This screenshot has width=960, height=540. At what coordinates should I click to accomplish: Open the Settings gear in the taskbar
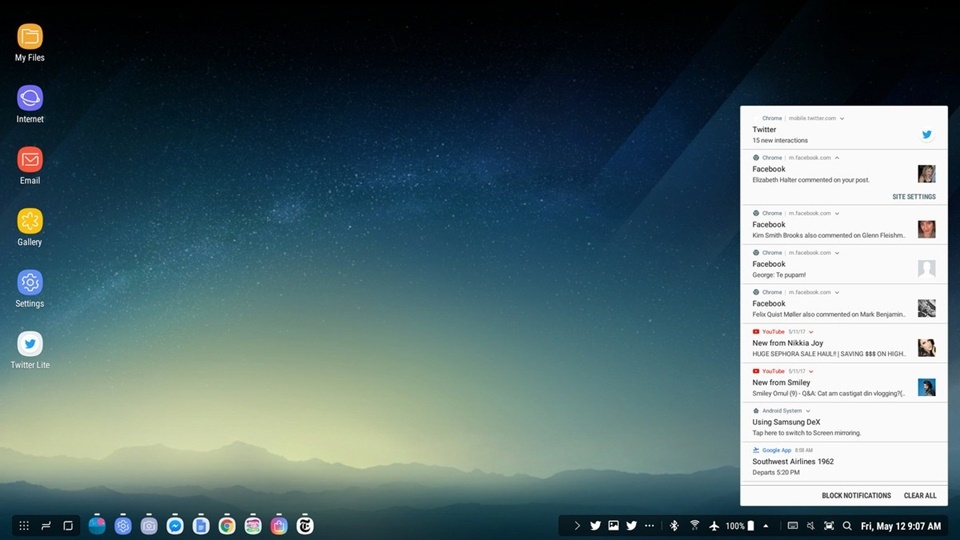pos(123,525)
